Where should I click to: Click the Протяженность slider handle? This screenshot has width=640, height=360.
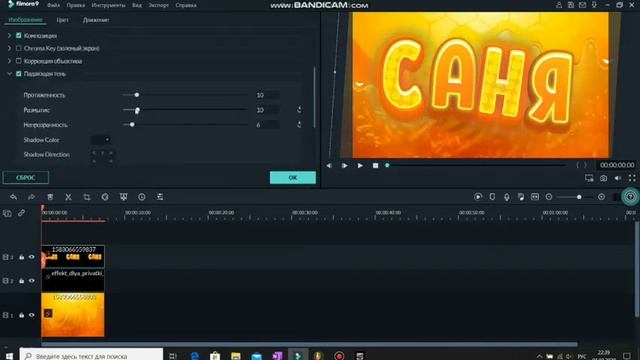pos(137,95)
